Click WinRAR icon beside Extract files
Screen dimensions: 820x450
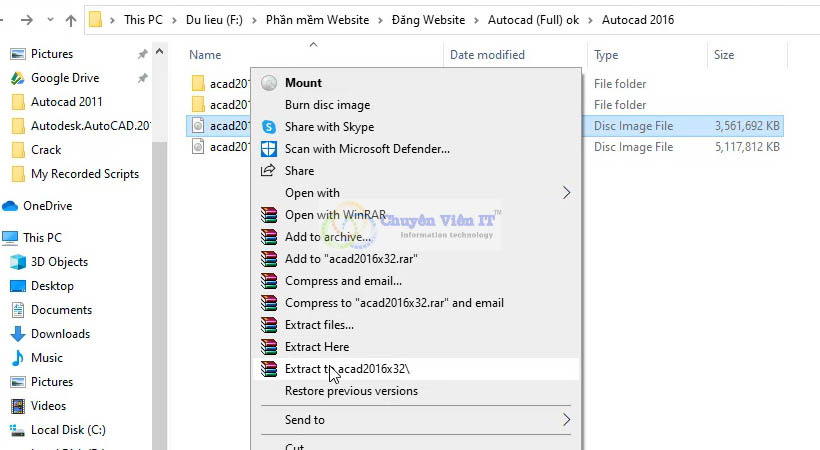269,324
